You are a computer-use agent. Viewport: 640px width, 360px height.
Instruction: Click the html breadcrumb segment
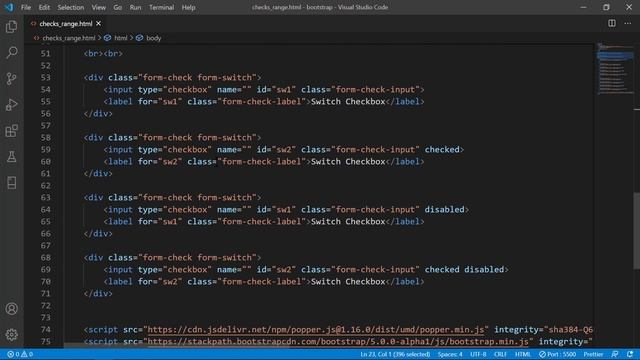click(121, 38)
